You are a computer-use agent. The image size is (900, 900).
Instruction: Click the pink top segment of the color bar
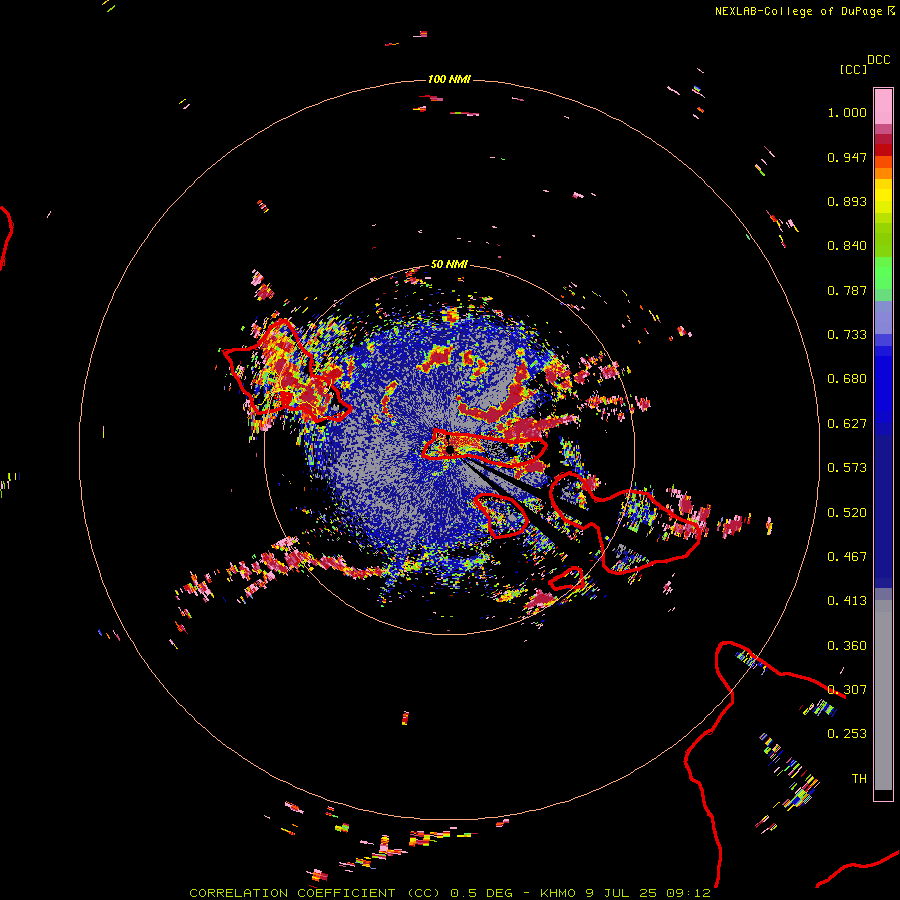(883, 106)
